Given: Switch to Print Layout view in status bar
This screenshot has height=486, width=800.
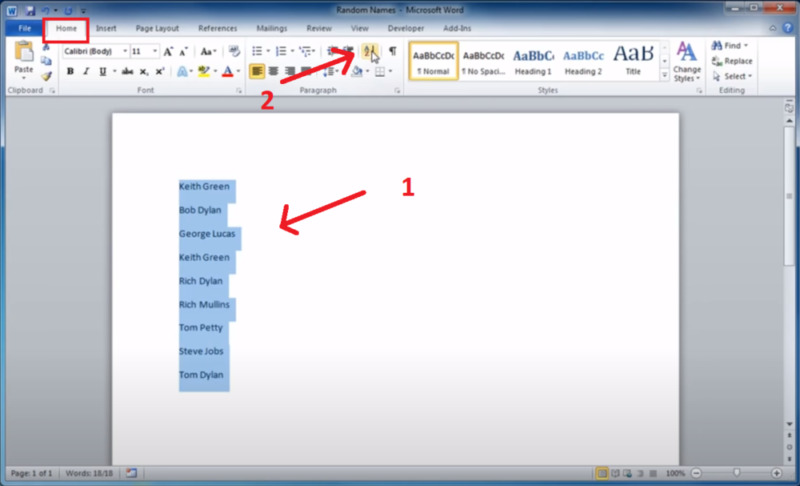Looking at the screenshot, I should 602,473.
